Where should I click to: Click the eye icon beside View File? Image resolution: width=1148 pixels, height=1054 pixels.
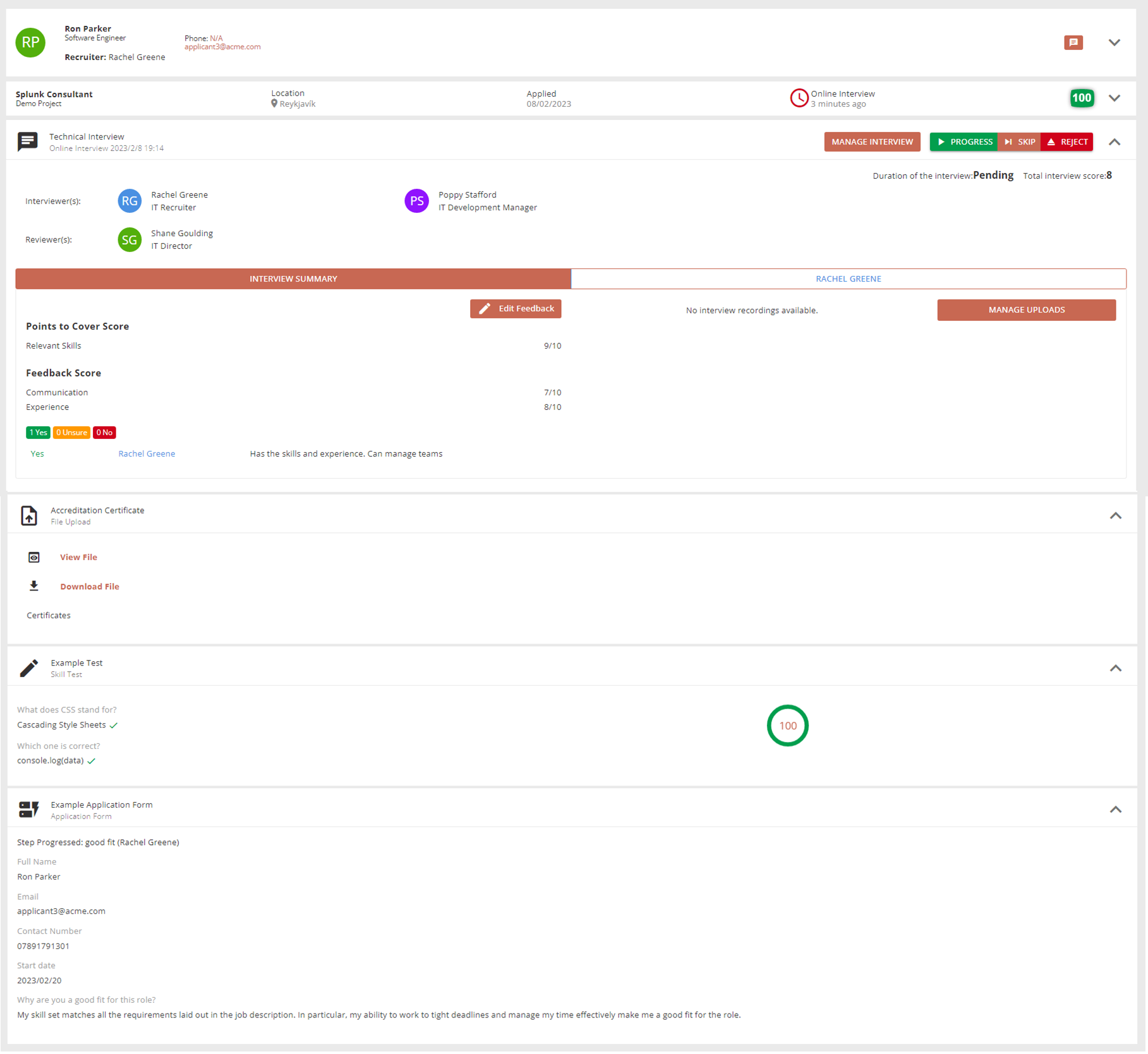coord(34,557)
